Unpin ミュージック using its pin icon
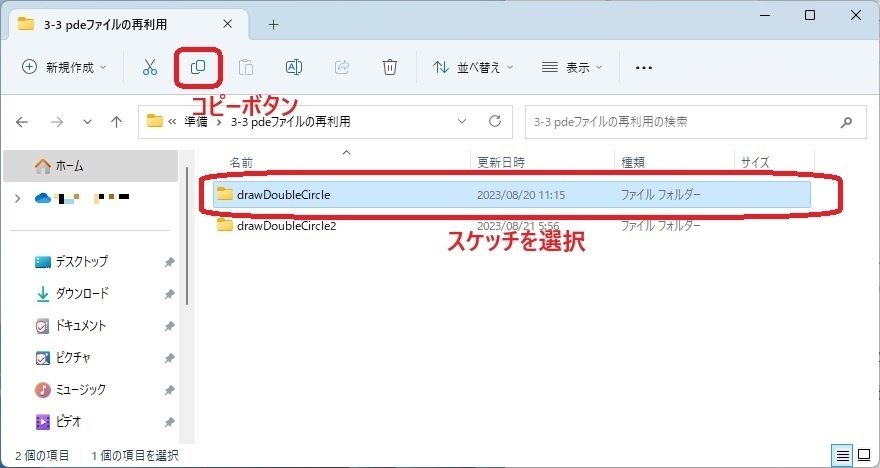 [169, 390]
